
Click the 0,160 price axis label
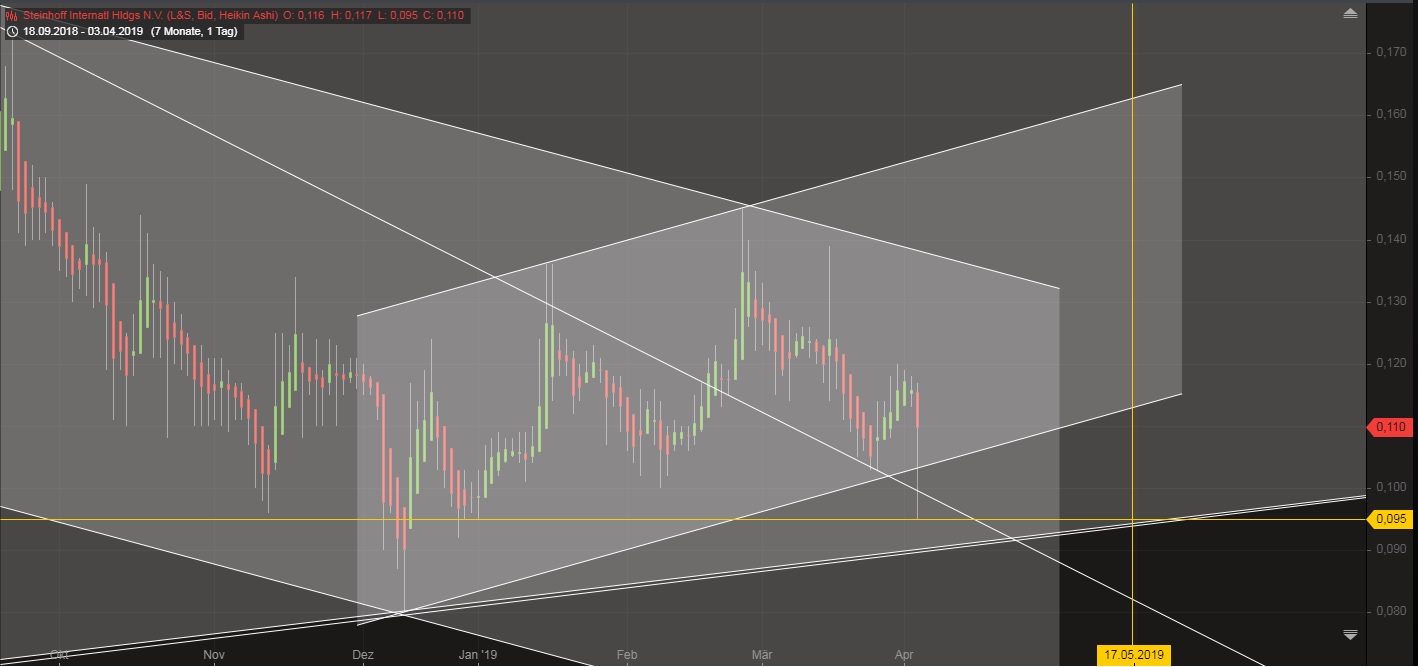pos(1391,114)
